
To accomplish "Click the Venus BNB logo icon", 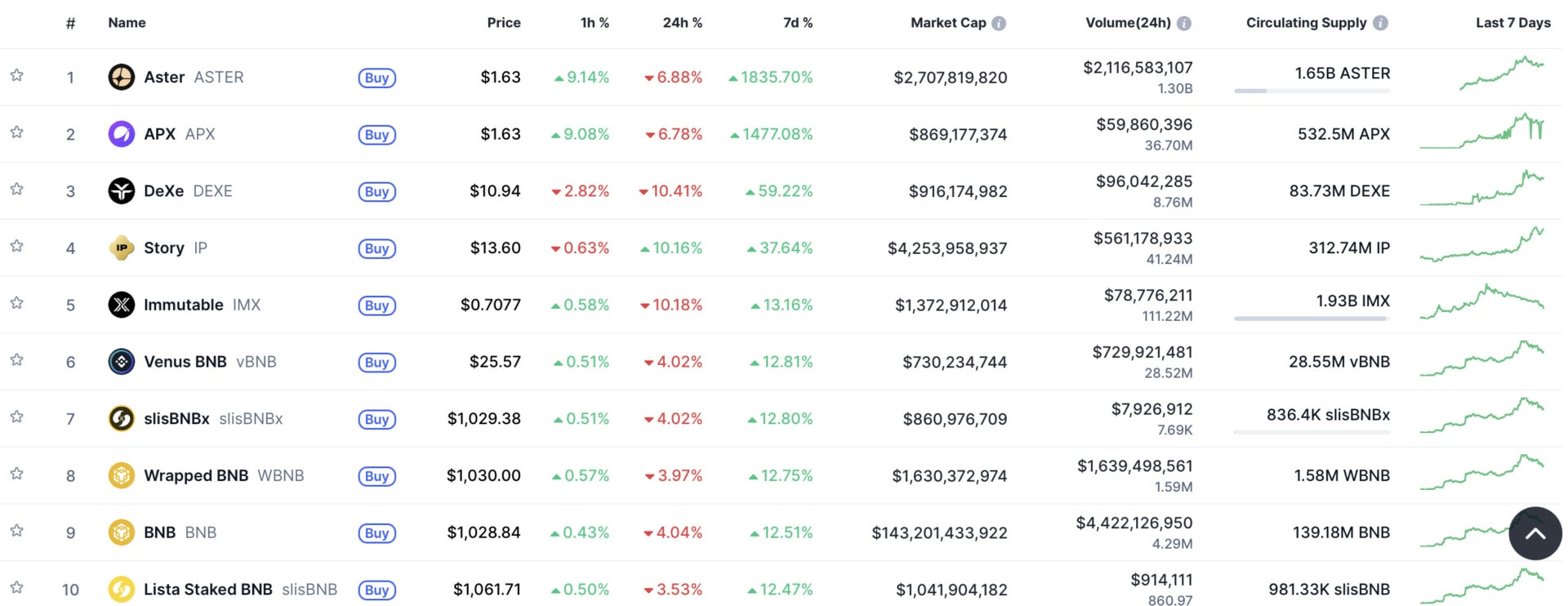I will tap(122, 362).
